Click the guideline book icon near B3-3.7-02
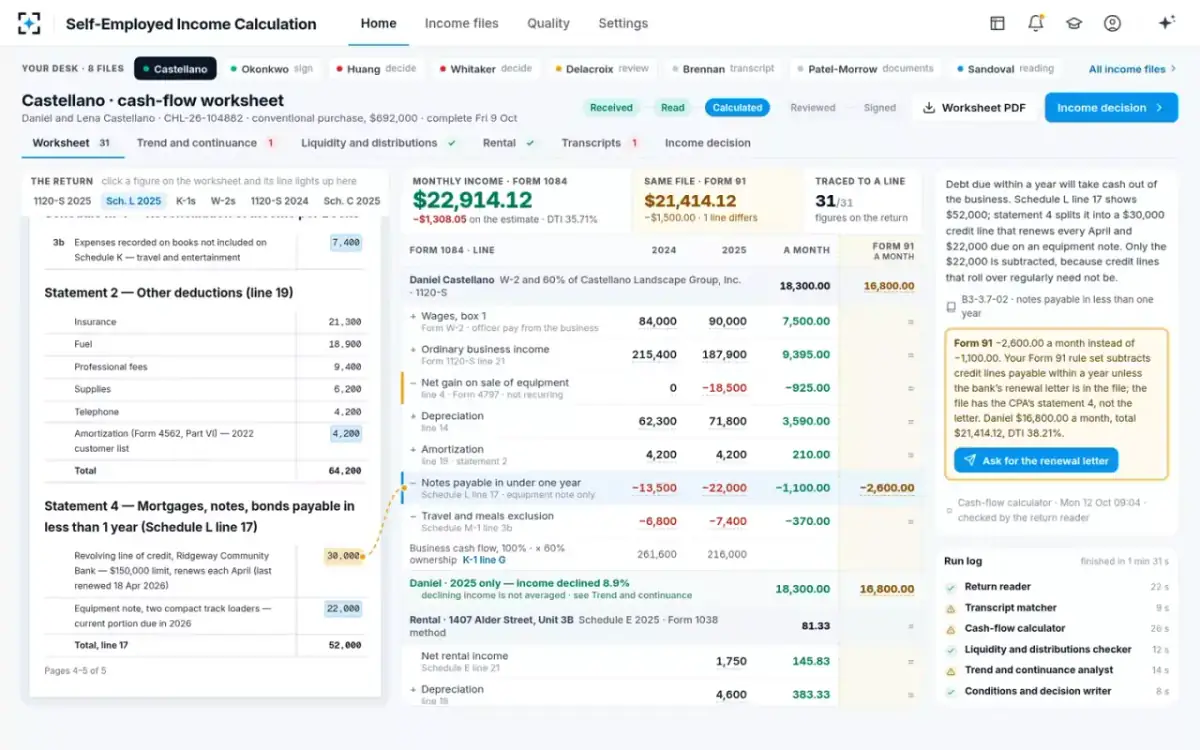The width and height of the screenshot is (1200, 750). click(951, 307)
